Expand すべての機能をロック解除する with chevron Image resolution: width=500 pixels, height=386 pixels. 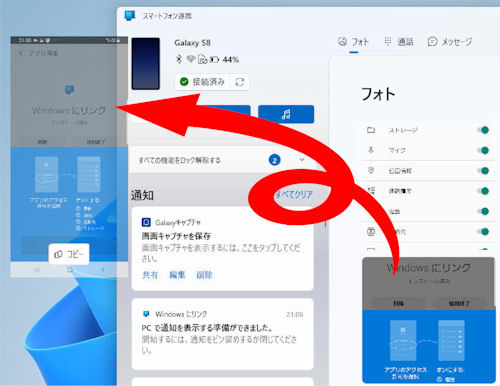(x=302, y=160)
